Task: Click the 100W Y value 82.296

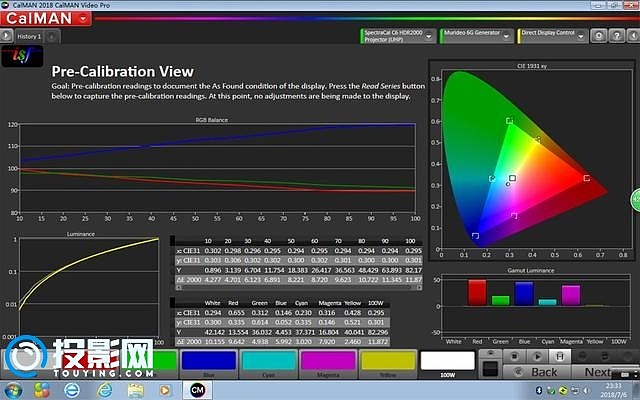Action: coord(378,332)
